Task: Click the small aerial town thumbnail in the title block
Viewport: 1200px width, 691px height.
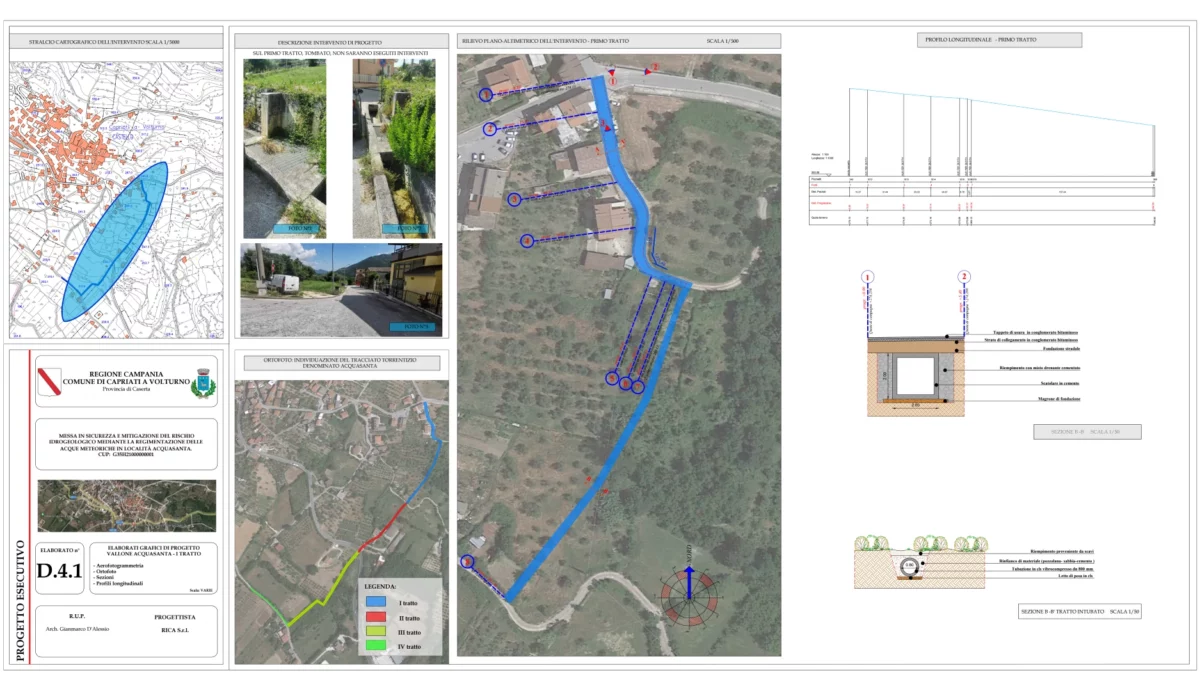Action: [x=126, y=505]
